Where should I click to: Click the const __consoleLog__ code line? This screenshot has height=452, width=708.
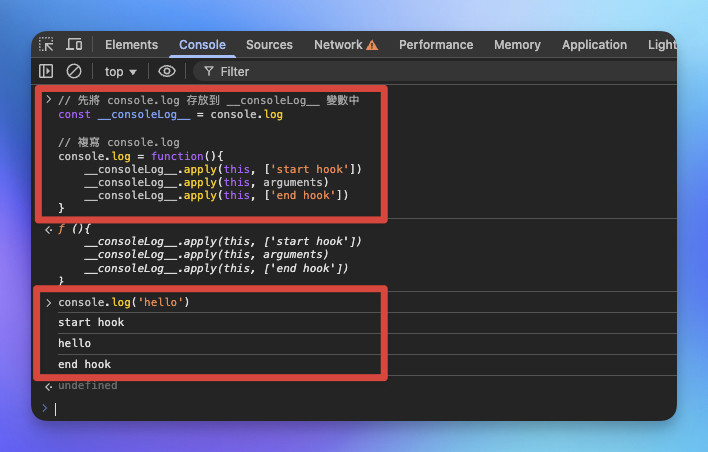point(170,114)
